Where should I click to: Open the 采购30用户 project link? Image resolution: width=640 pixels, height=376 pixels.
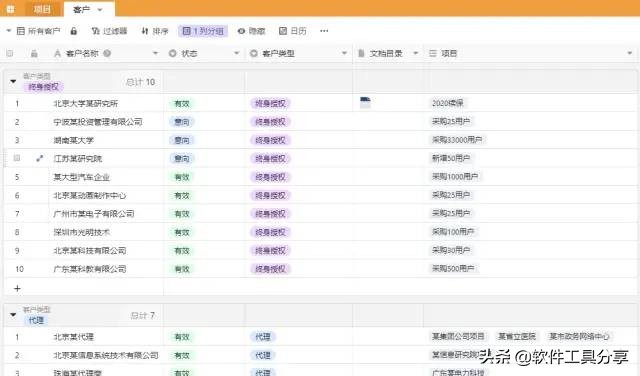point(451,250)
